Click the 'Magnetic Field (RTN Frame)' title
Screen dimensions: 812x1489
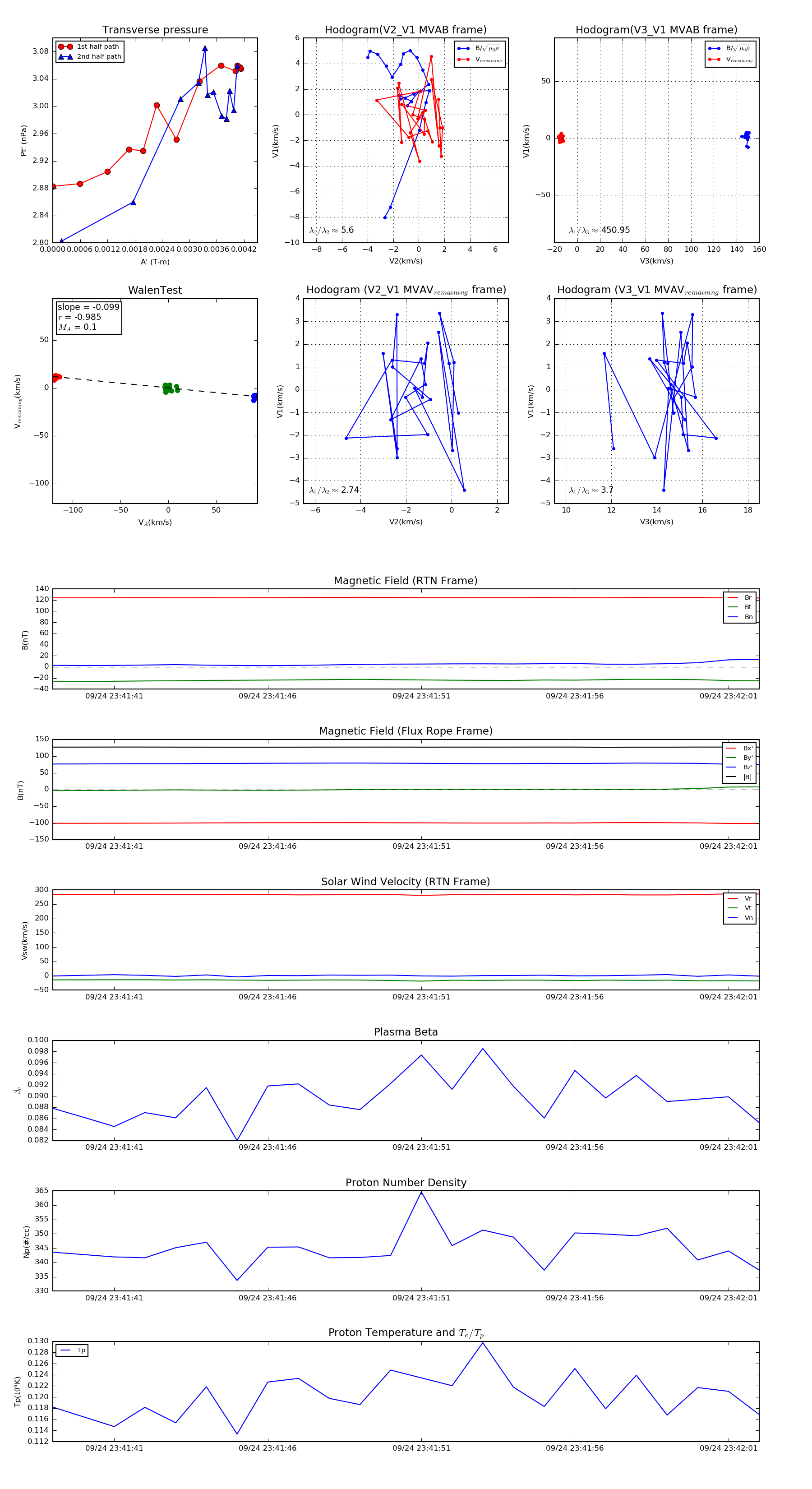[406, 581]
